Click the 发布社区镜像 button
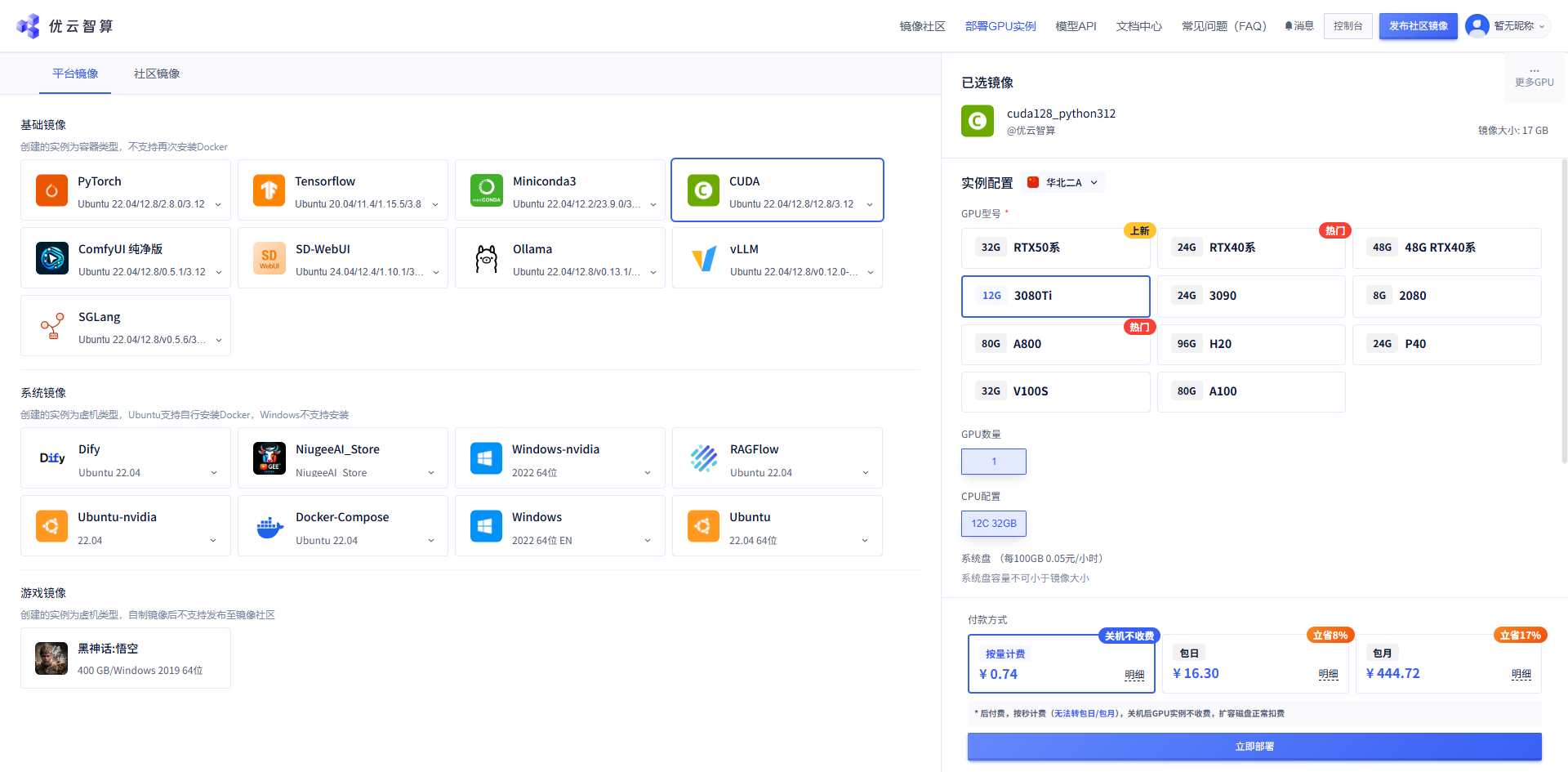This screenshot has height=772, width=1568. point(1418,26)
